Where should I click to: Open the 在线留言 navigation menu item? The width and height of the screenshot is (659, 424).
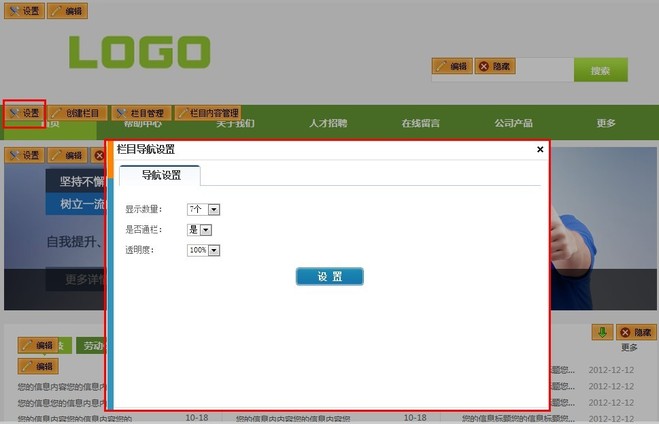(x=420, y=123)
